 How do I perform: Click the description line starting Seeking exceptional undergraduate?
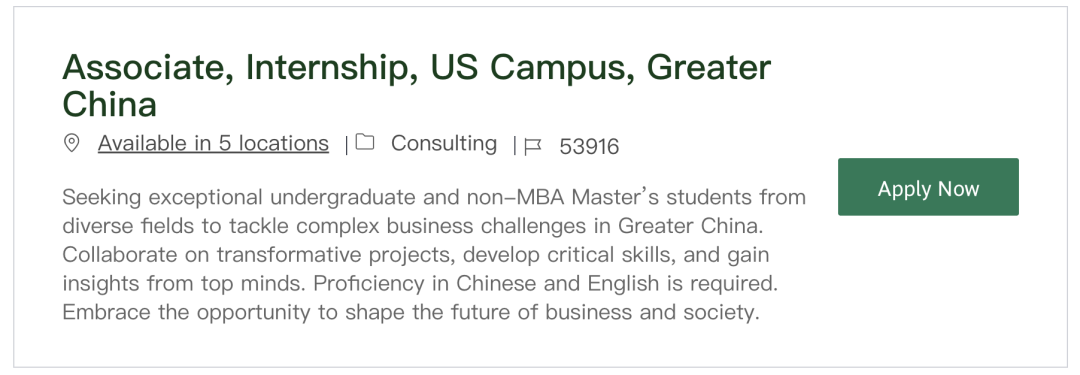point(434,197)
